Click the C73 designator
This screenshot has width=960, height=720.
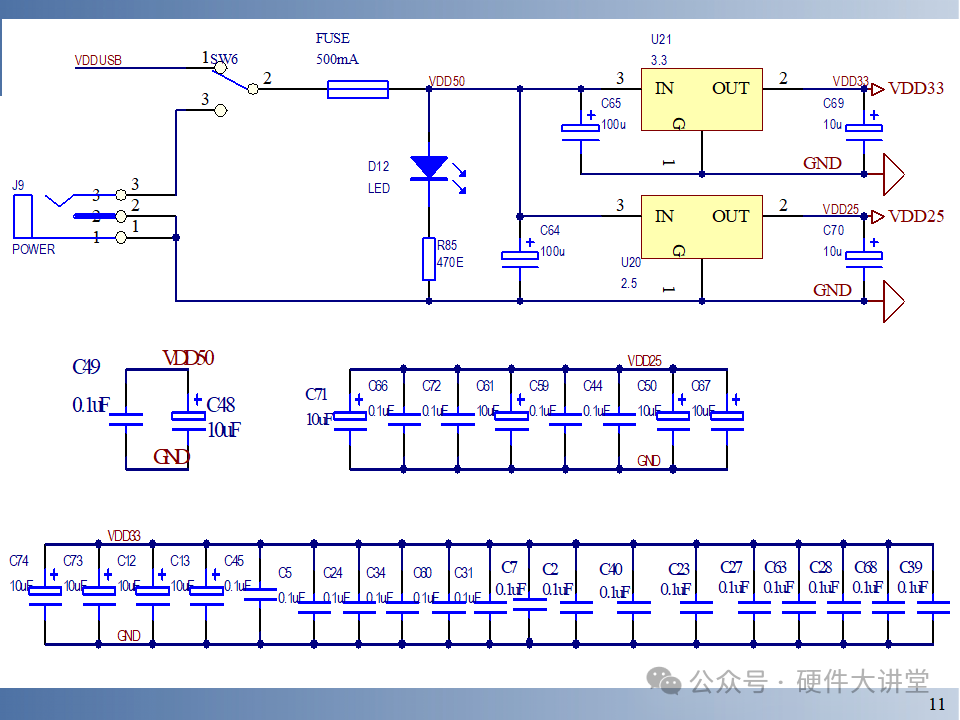pyautogui.click(x=73, y=561)
